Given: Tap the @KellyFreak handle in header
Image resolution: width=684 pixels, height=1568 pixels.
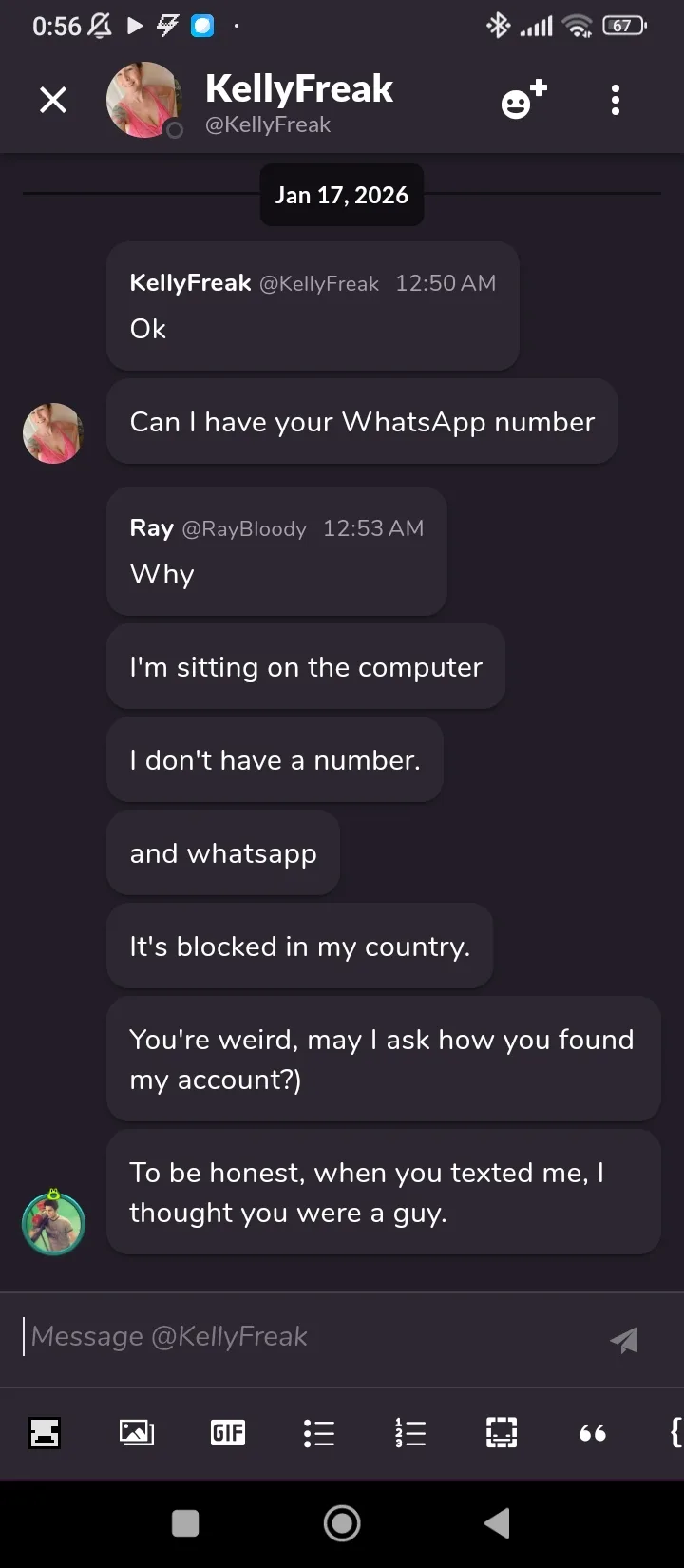Looking at the screenshot, I should (268, 124).
